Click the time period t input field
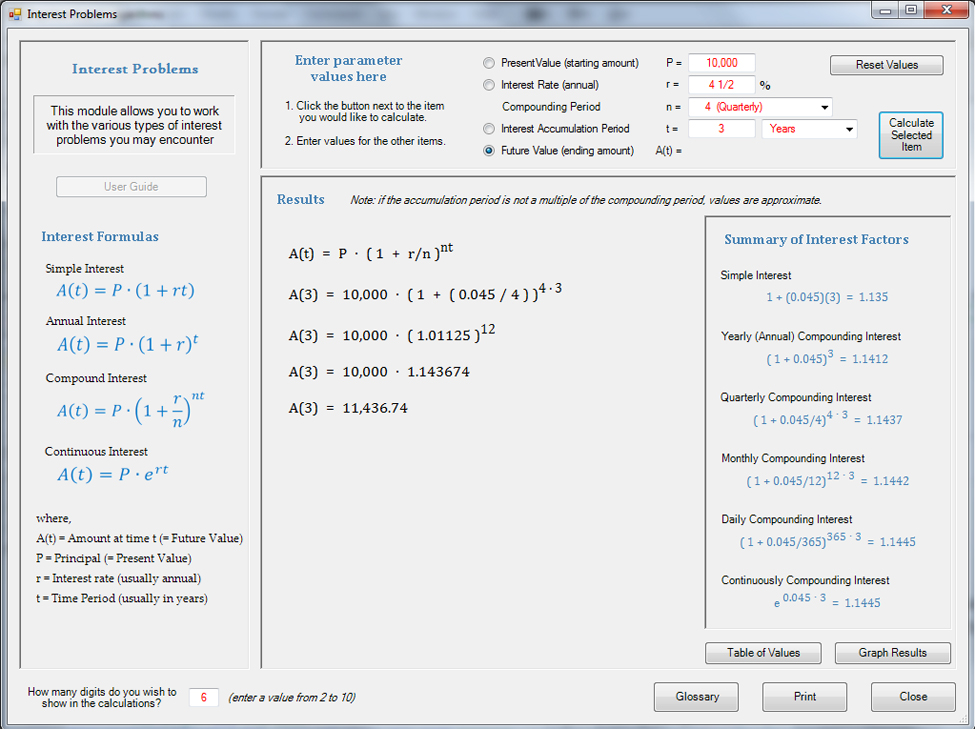 pyautogui.click(x=721, y=129)
